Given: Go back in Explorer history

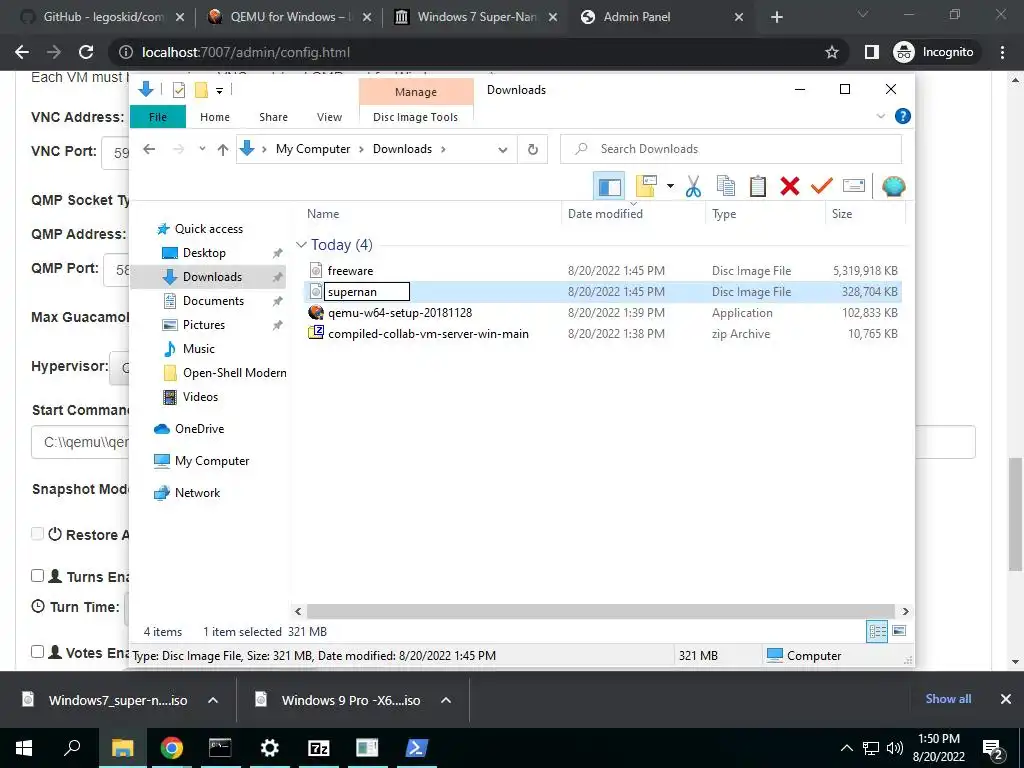Looking at the screenshot, I should tap(149, 150).
